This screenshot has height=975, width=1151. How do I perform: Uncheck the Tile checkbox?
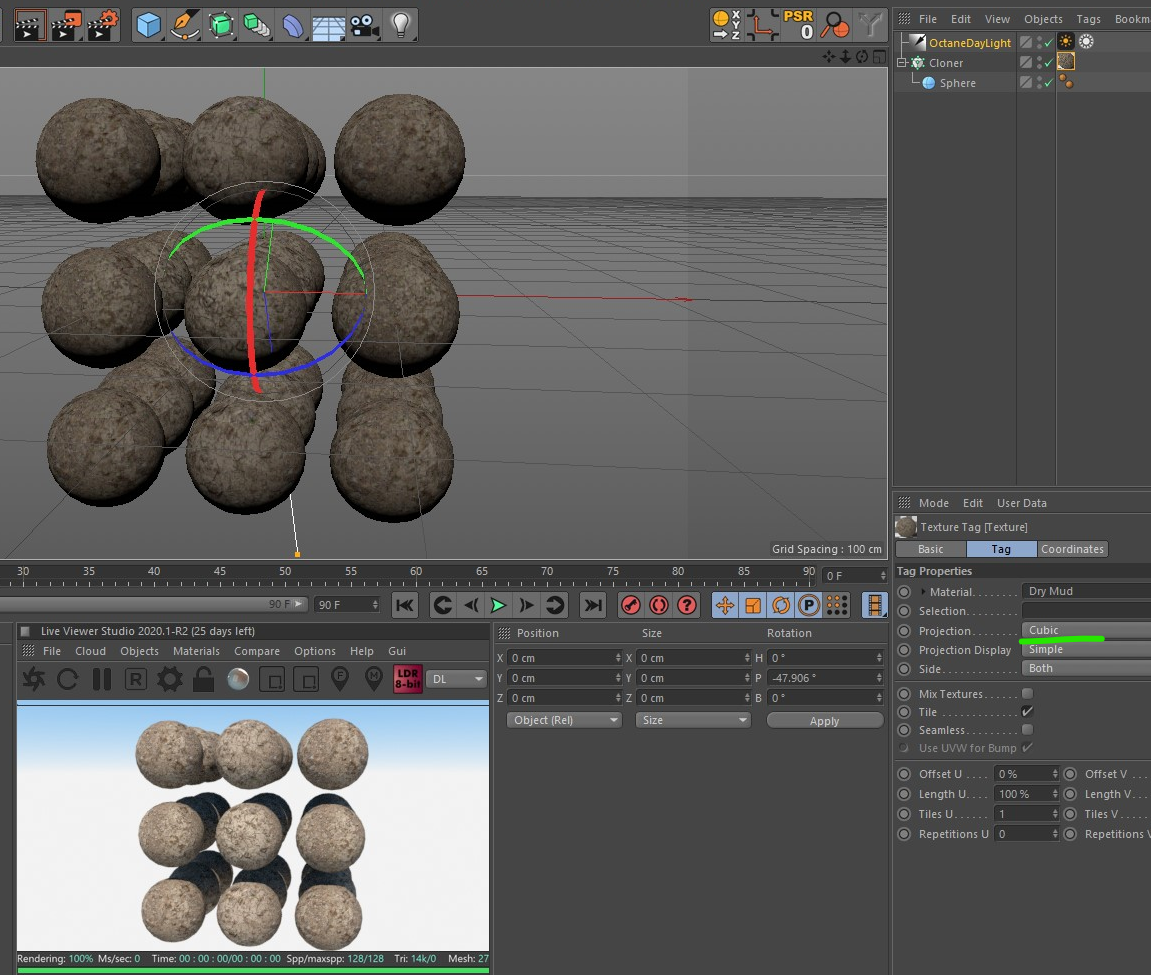(1027, 712)
